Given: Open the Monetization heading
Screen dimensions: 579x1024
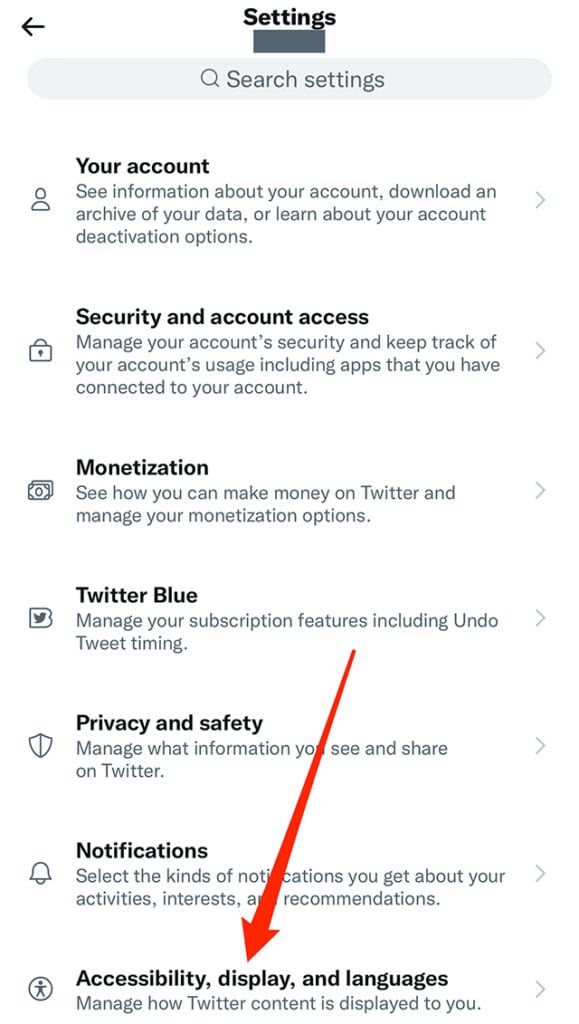Looking at the screenshot, I should tap(142, 468).
